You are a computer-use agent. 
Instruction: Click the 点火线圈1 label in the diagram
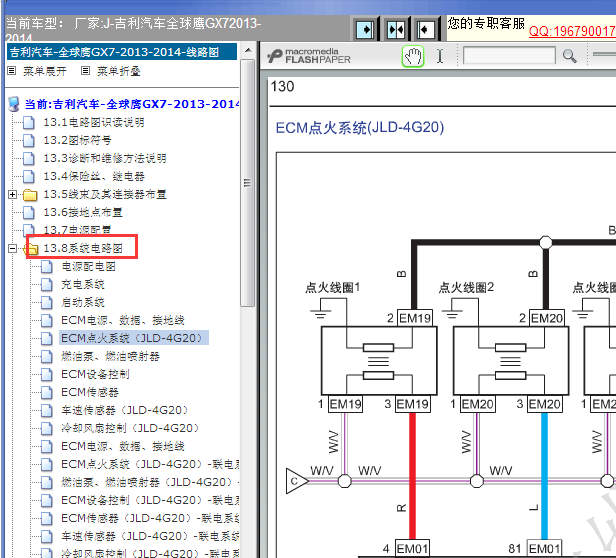pos(332,288)
